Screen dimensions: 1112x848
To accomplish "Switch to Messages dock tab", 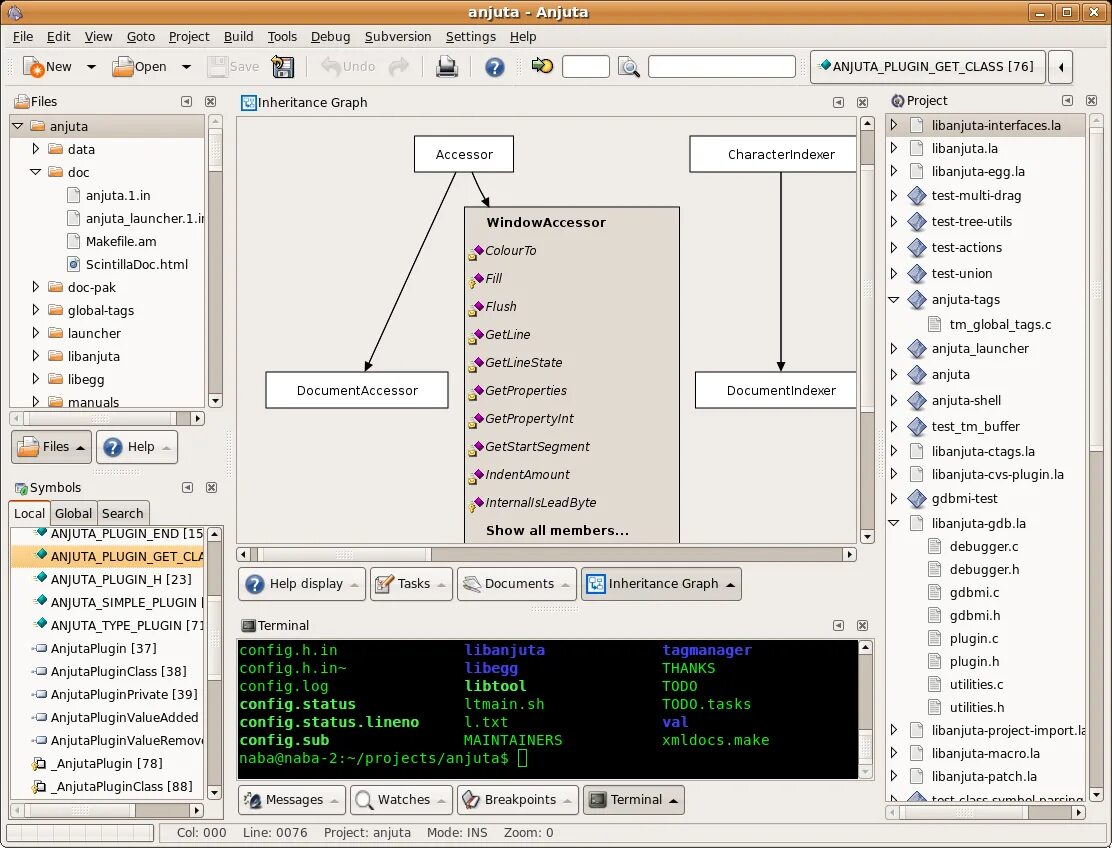I will (292, 799).
